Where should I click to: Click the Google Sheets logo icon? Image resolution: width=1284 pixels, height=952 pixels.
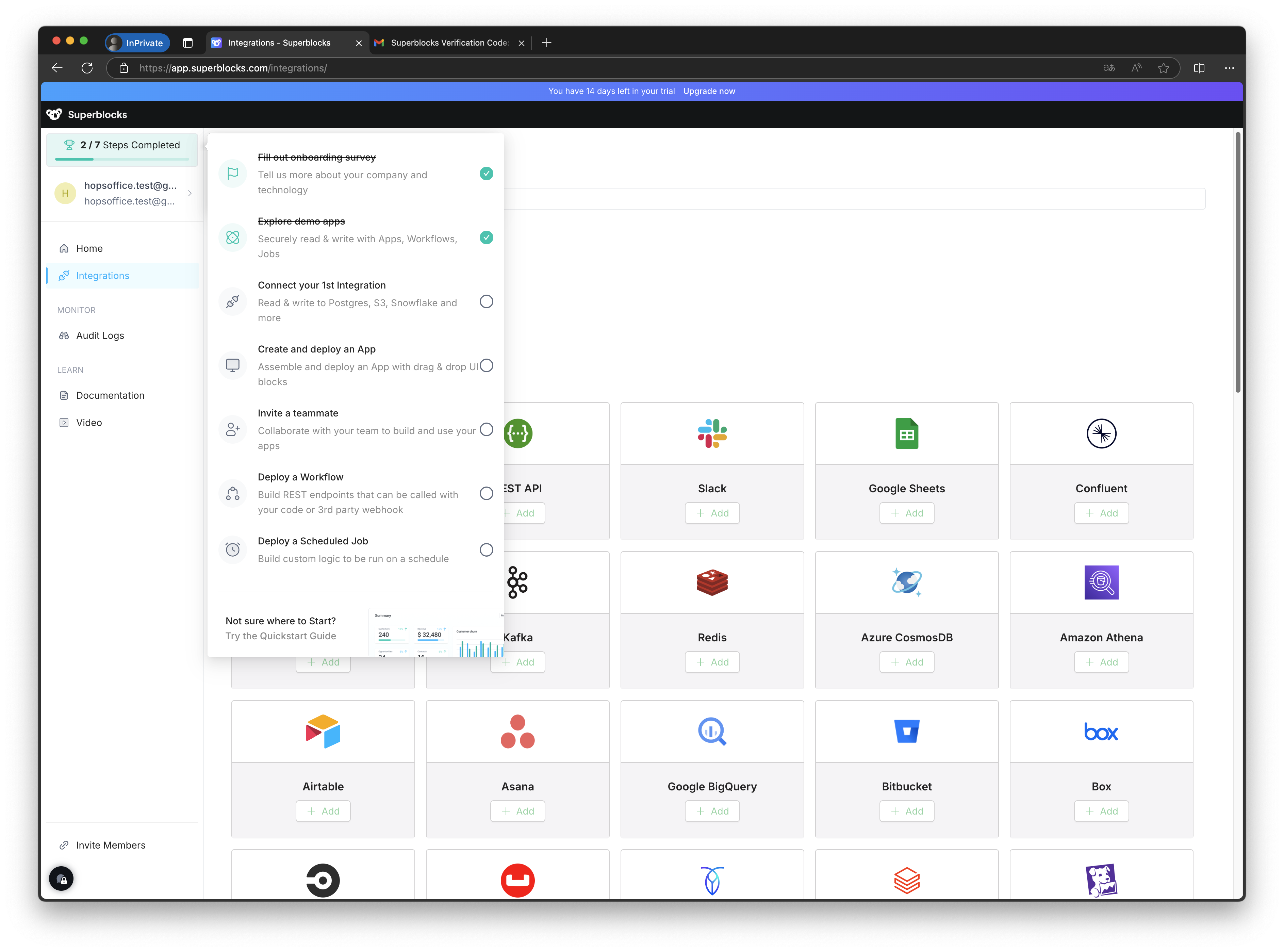(906, 433)
